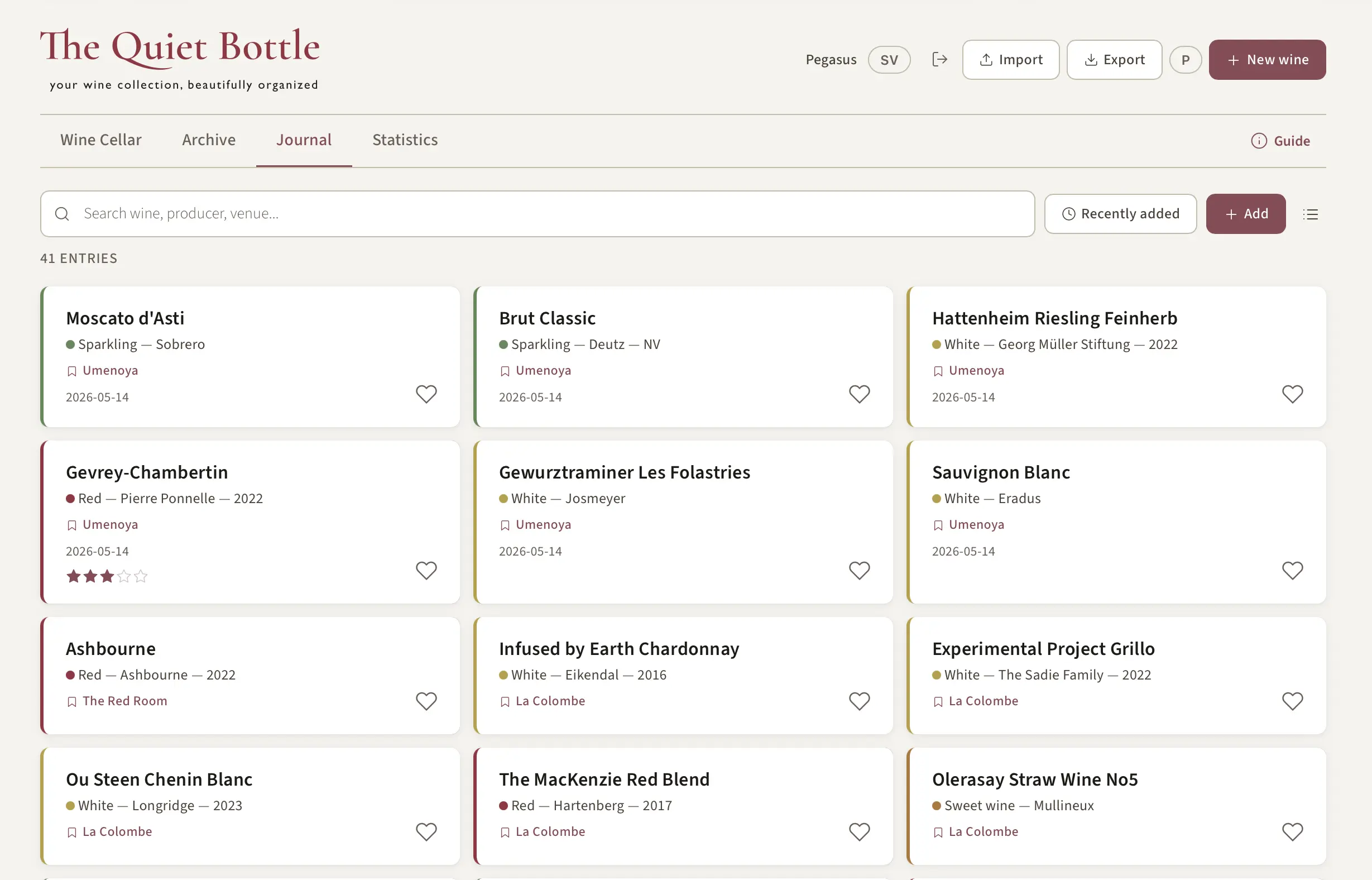This screenshot has height=880, width=1372.
Task: Click bookmark icon on Hattenheim Riesling Feinherb card
Action: point(938,371)
